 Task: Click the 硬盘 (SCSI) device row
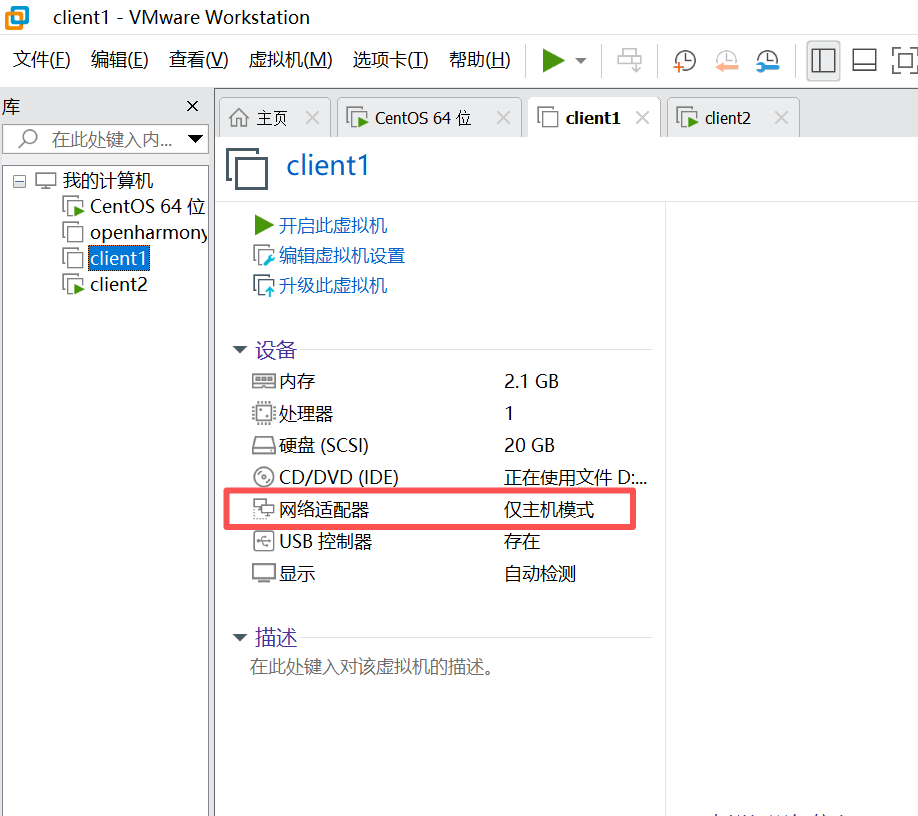pos(451,445)
